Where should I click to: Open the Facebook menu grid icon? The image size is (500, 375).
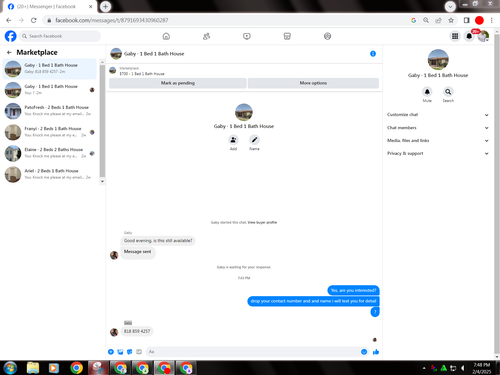pos(455,36)
